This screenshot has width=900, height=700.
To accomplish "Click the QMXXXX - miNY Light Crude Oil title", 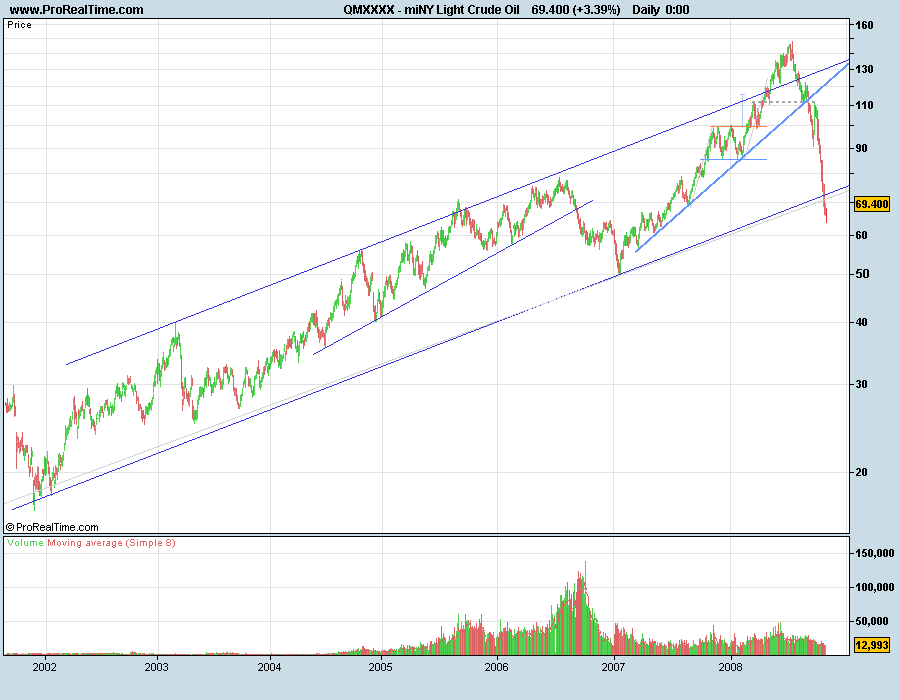I will click(x=431, y=10).
